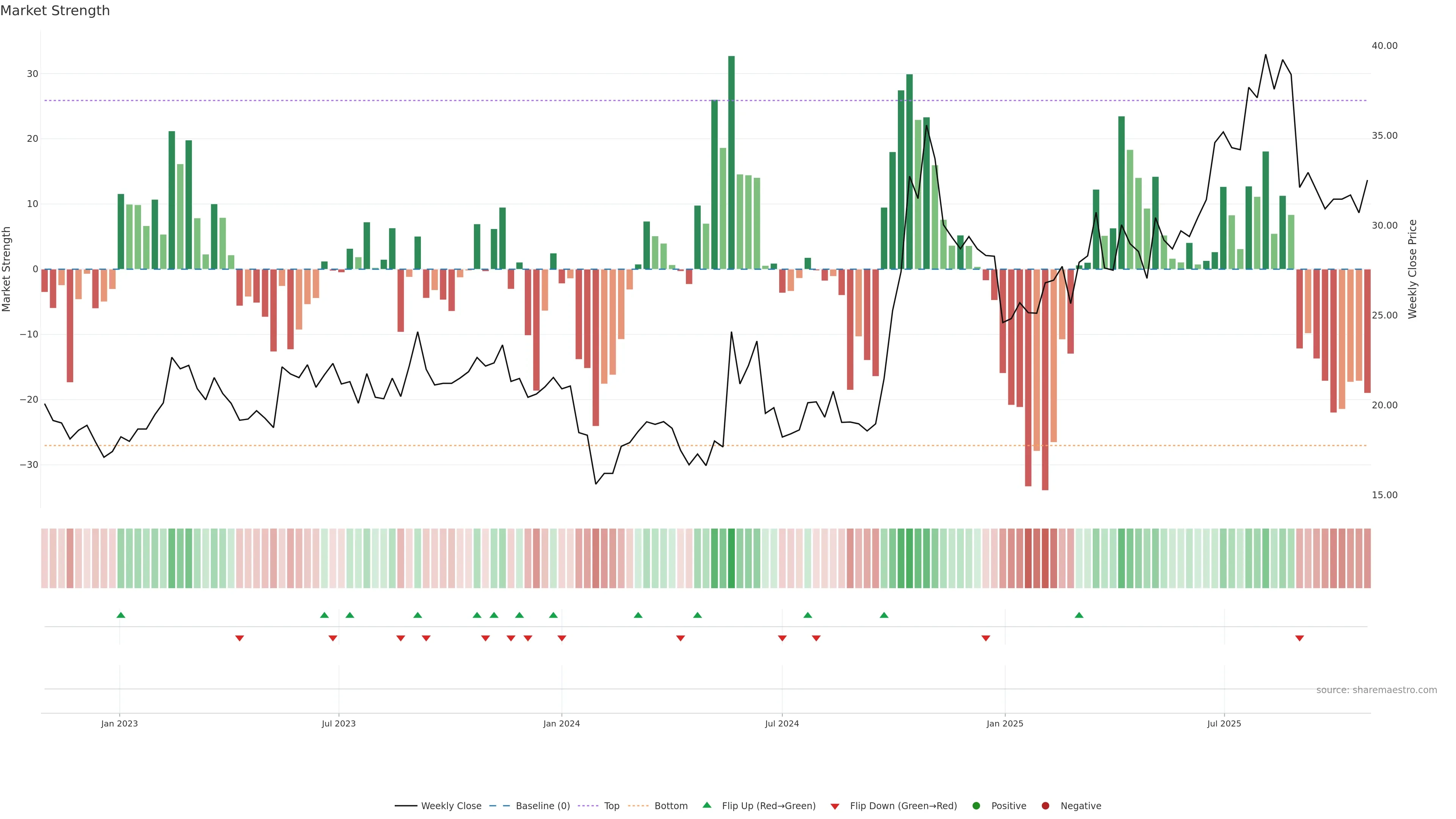1456x819 pixels.
Task: Click the Market Strength chart title
Action: tap(55, 11)
